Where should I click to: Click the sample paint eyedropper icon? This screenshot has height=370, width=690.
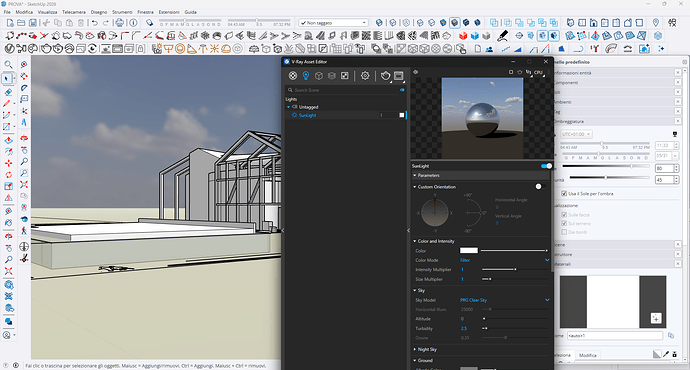click(666, 354)
